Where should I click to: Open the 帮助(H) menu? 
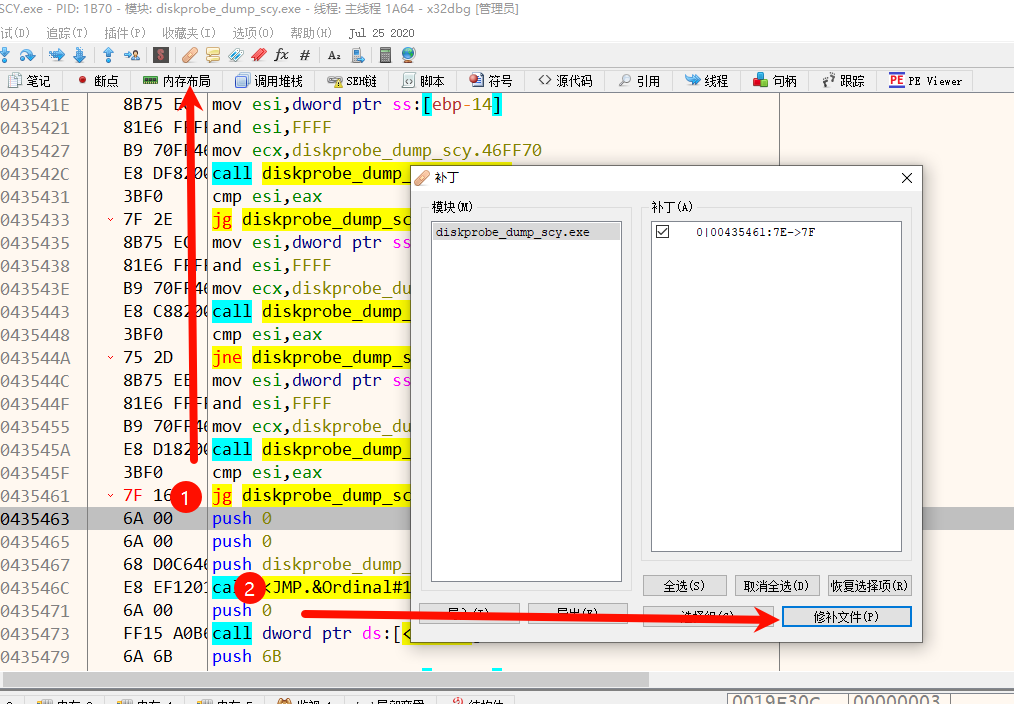[x=311, y=33]
